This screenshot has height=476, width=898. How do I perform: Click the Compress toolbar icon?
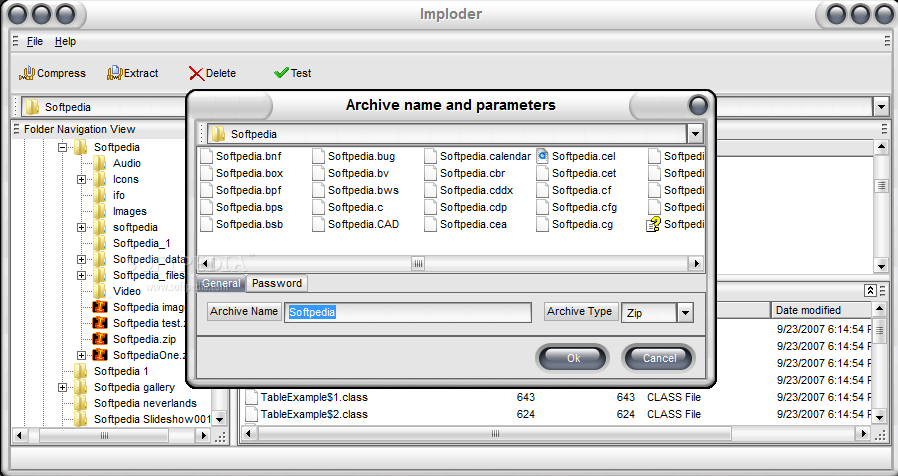tap(27, 73)
